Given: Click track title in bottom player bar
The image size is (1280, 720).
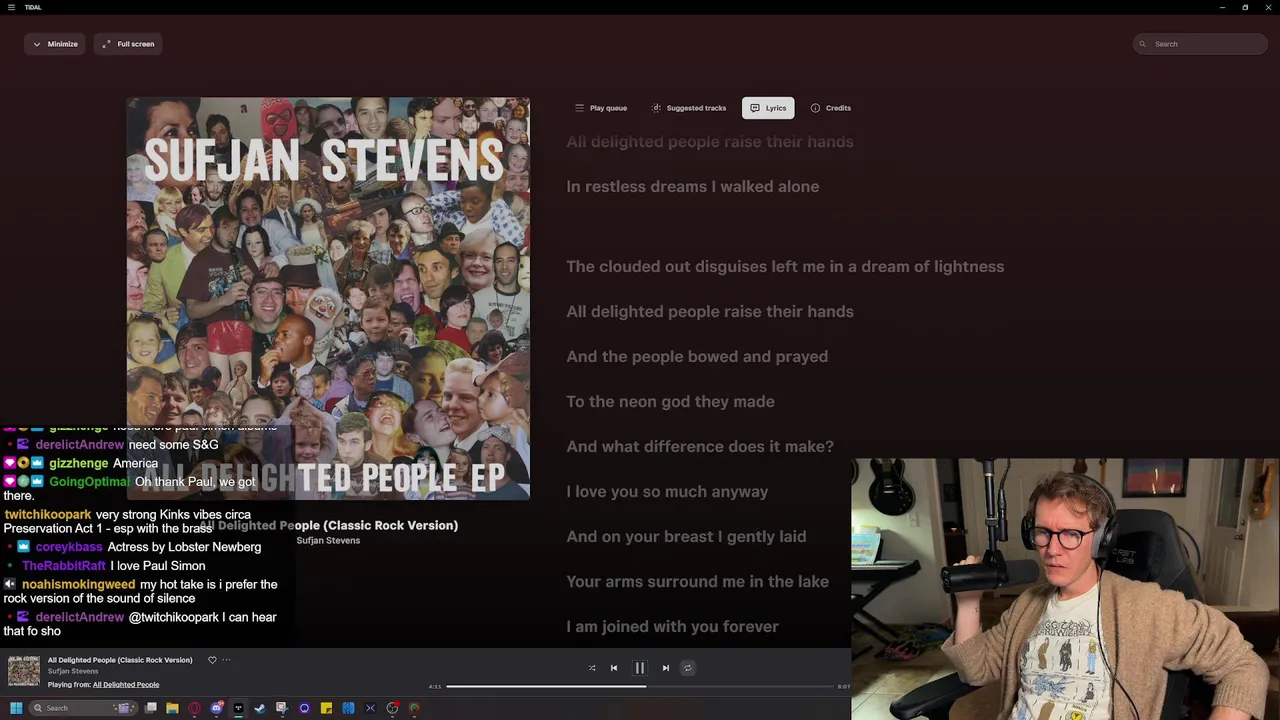Looking at the screenshot, I should 120,660.
